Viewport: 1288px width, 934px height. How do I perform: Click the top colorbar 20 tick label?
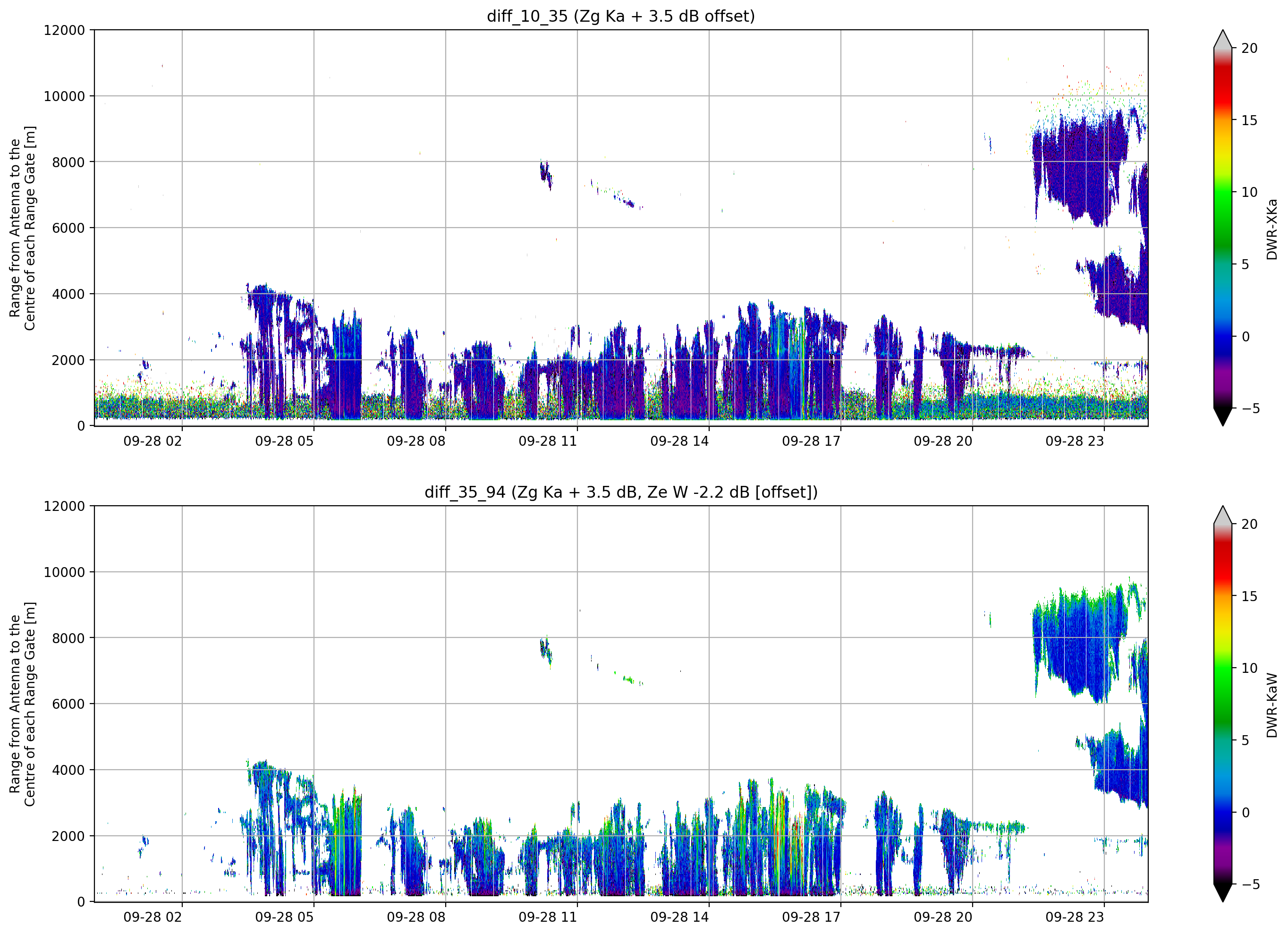[x=1249, y=48]
